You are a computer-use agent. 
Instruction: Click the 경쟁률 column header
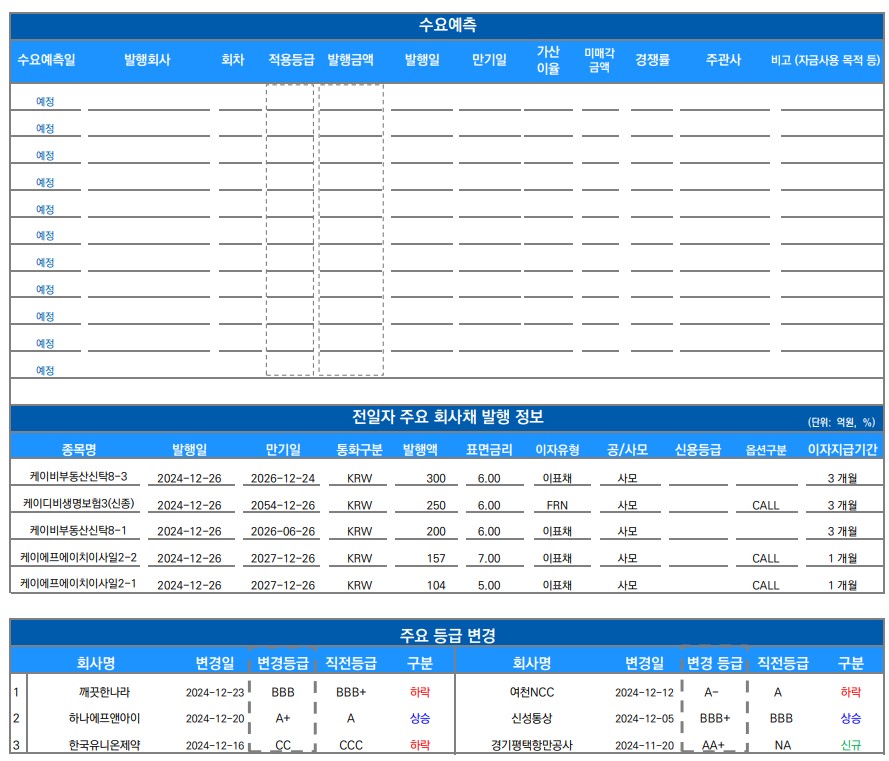tap(652, 60)
